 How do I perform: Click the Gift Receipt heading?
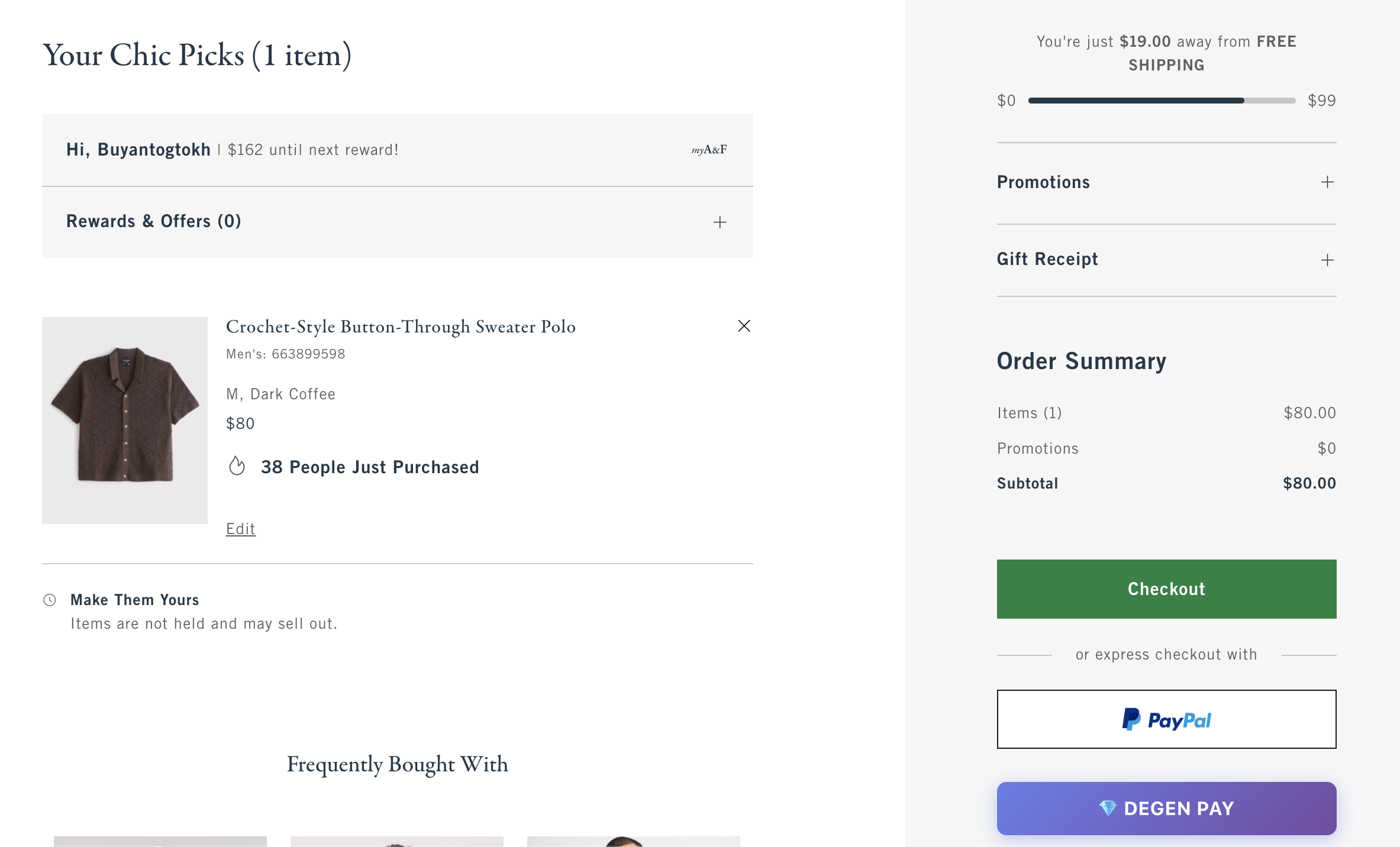click(1047, 259)
